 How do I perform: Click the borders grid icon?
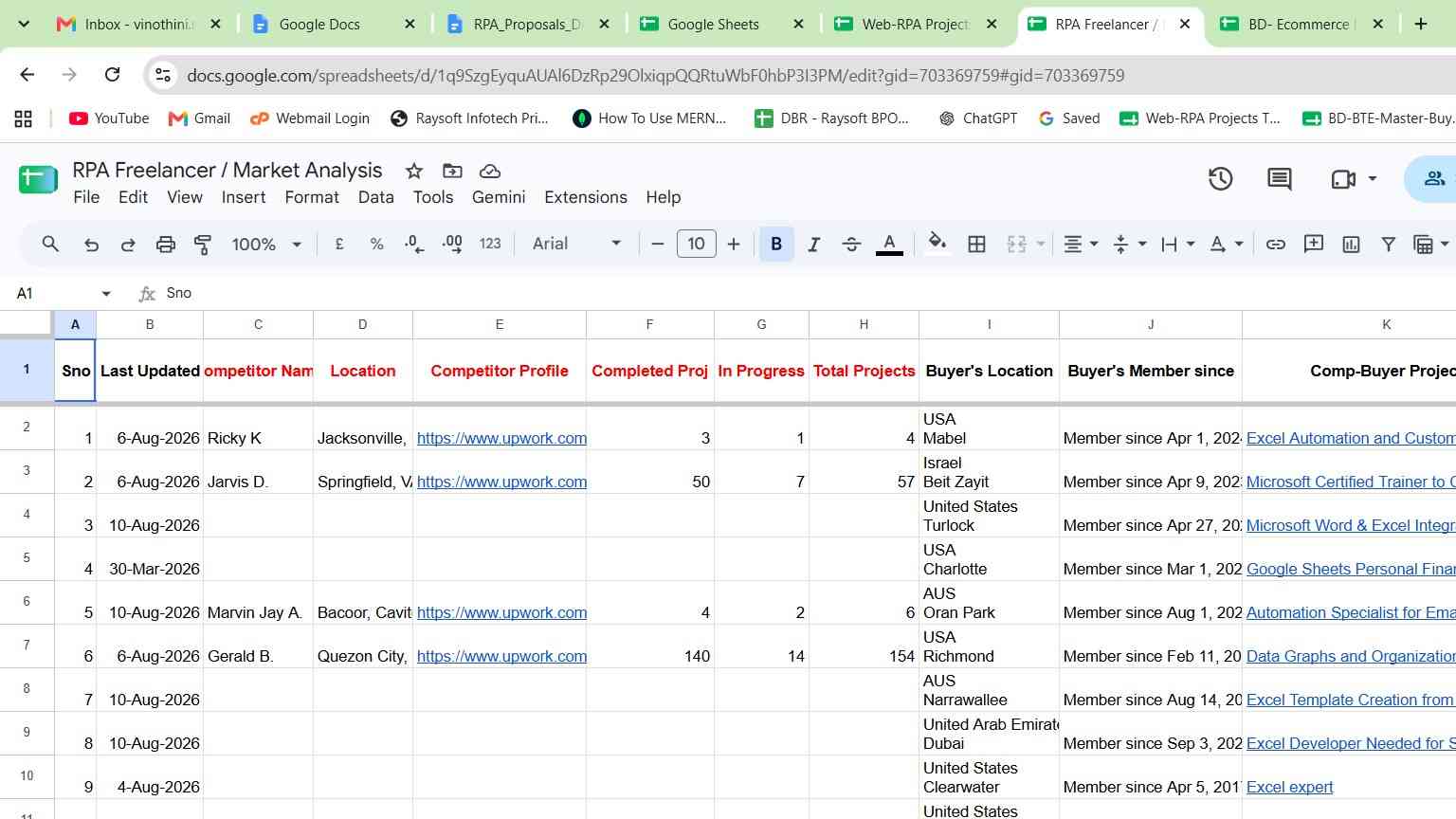pyautogui.click(x=976, y=245)
